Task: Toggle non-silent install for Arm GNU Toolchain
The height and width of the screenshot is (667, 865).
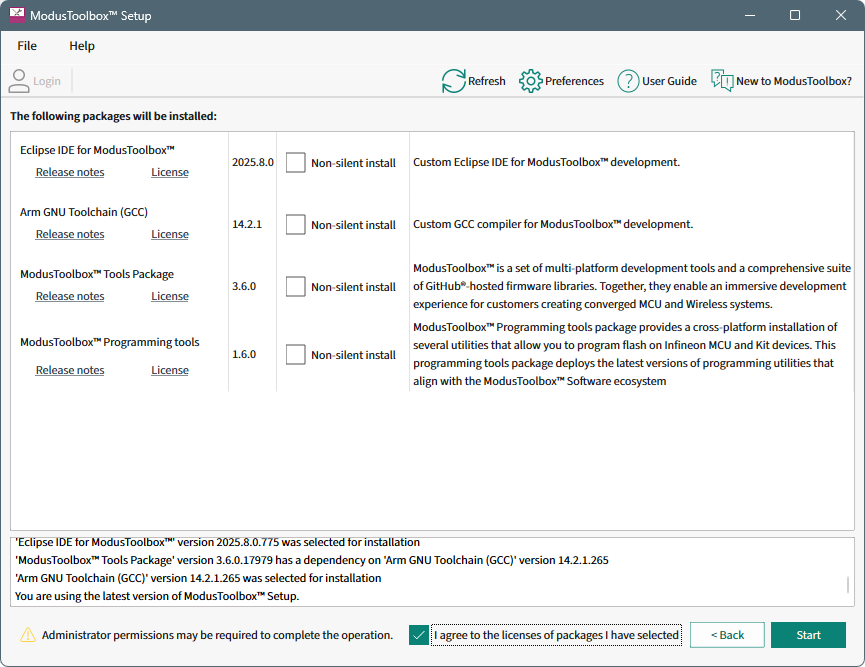Action: pos(295,225)
